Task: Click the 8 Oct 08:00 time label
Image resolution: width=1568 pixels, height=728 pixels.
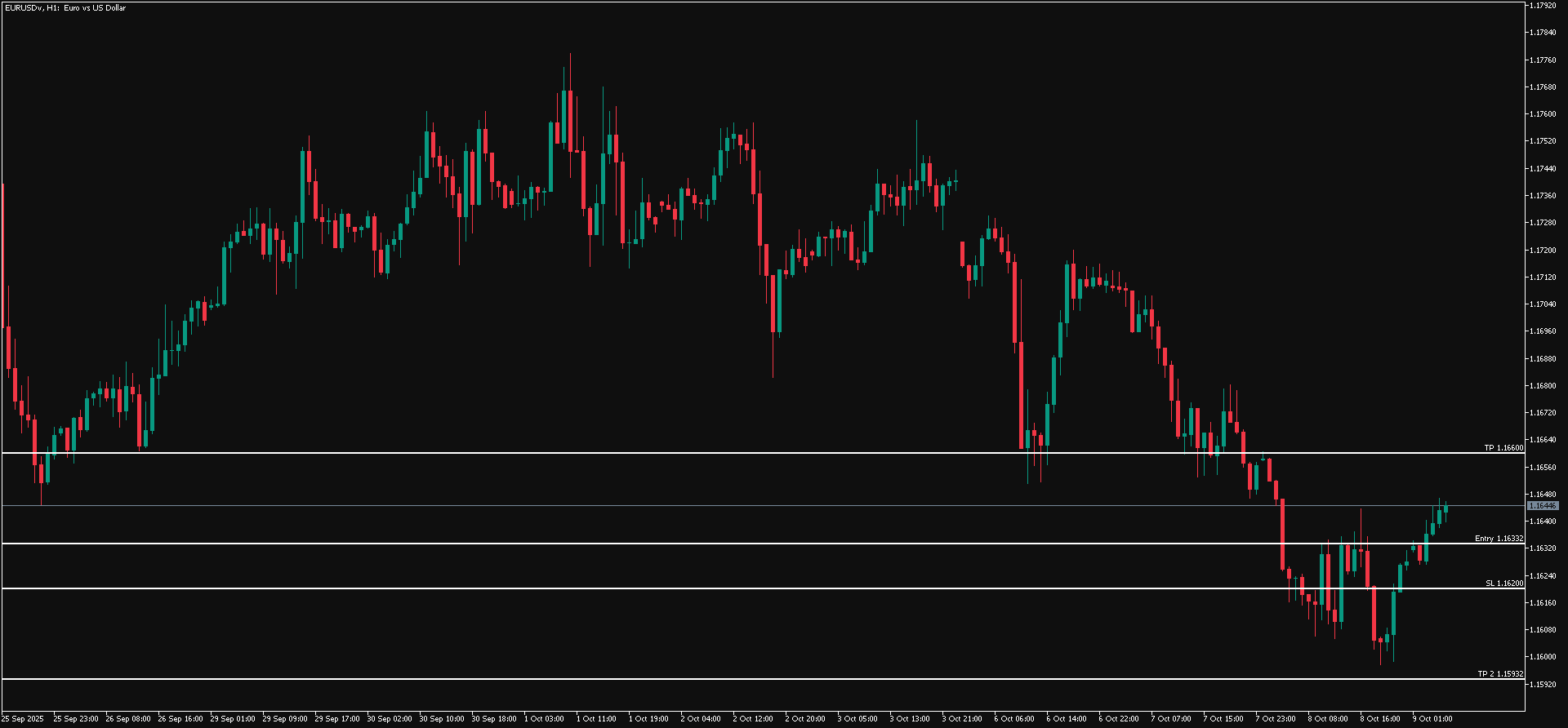Action: point(1328,719)
